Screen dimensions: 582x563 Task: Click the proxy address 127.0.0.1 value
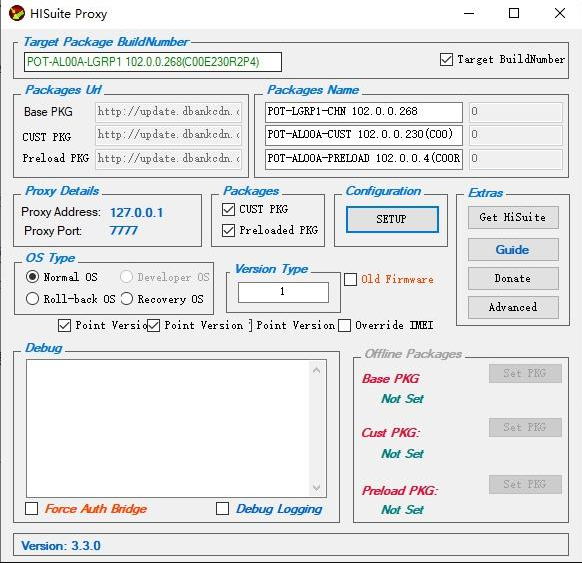coord(137,213)
